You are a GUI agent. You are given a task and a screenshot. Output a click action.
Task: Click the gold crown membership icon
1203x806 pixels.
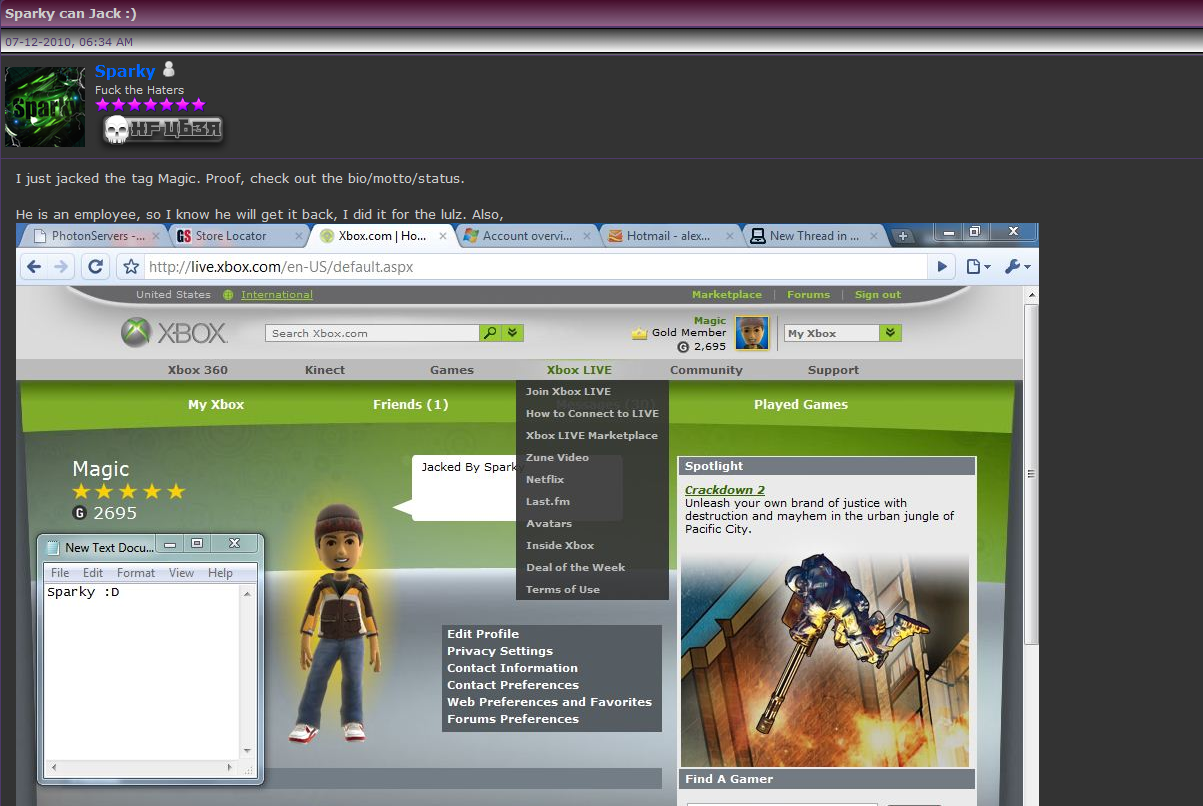[640, 333]
